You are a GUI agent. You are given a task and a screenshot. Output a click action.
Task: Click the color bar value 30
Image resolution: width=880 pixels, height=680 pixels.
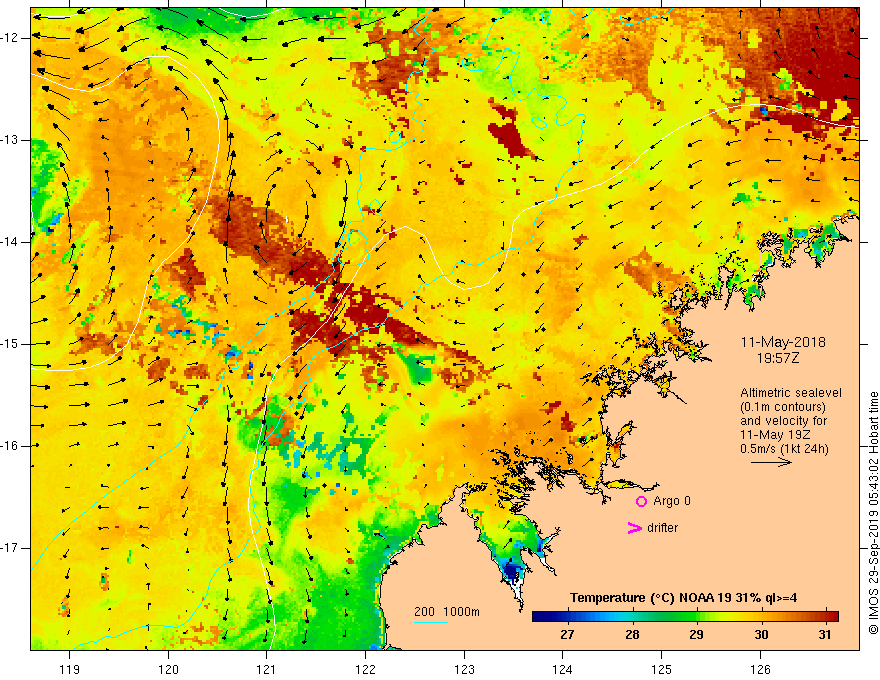[x=761, y=635]
